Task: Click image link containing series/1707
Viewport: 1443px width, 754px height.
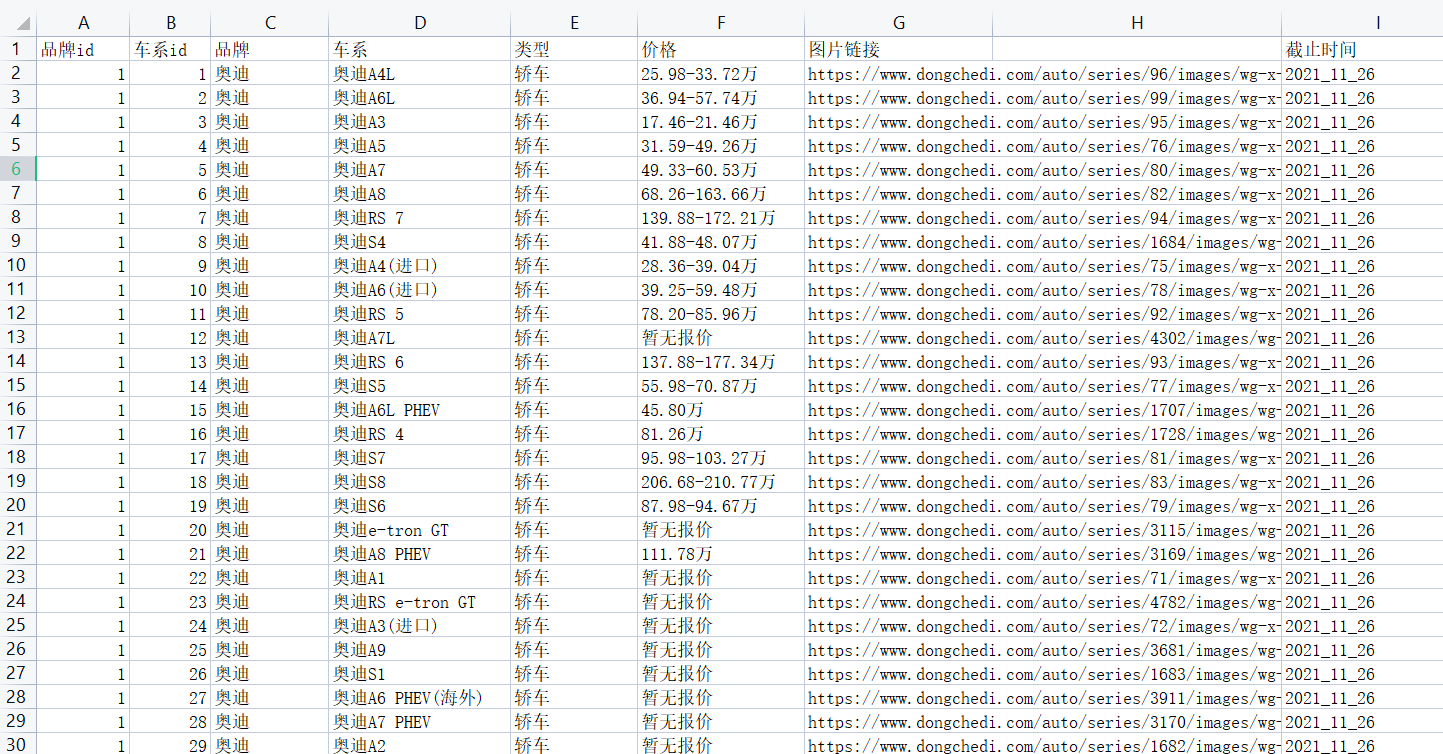Action: 1043,409
